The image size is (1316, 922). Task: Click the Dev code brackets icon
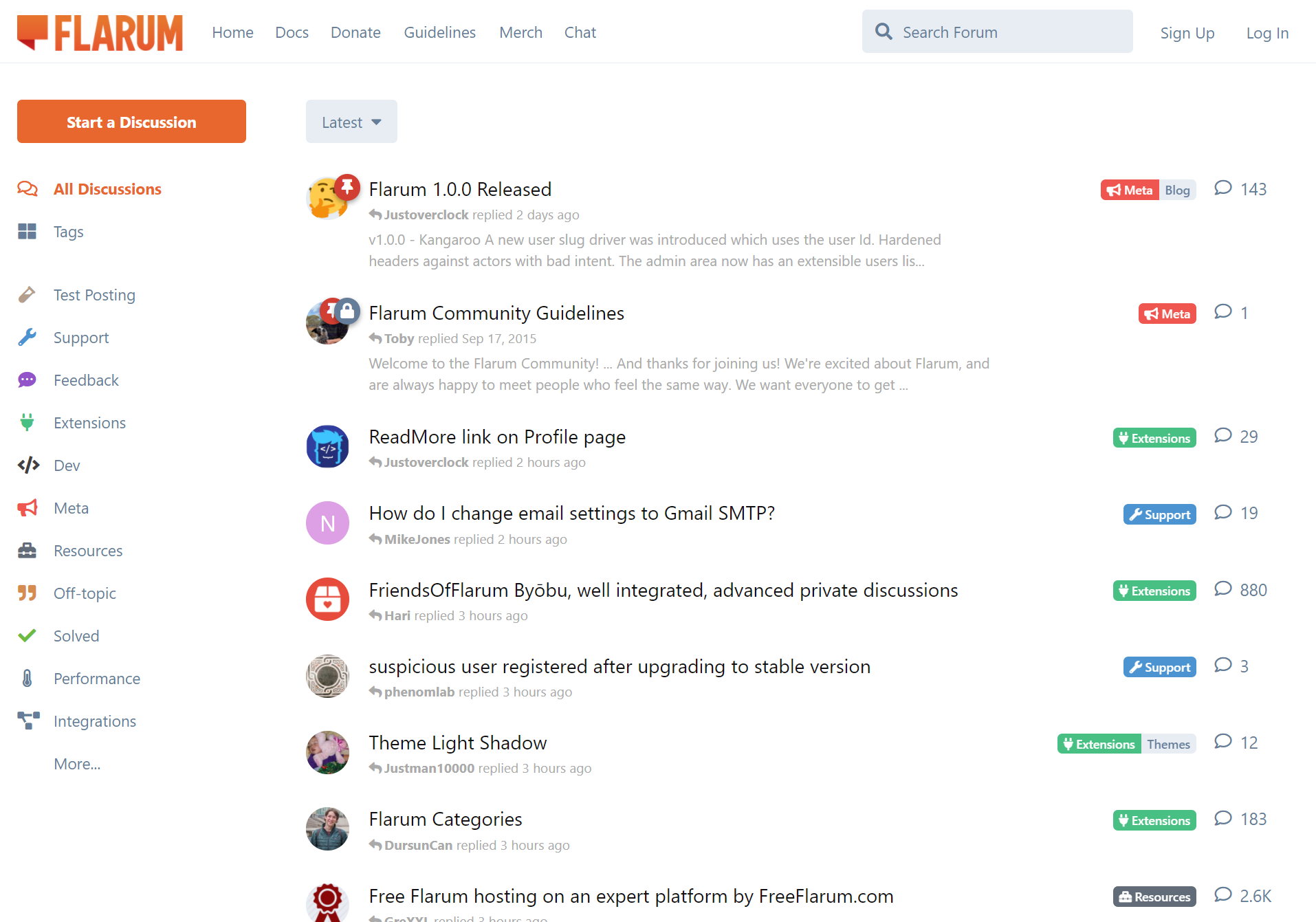click(x=28, y=465)
